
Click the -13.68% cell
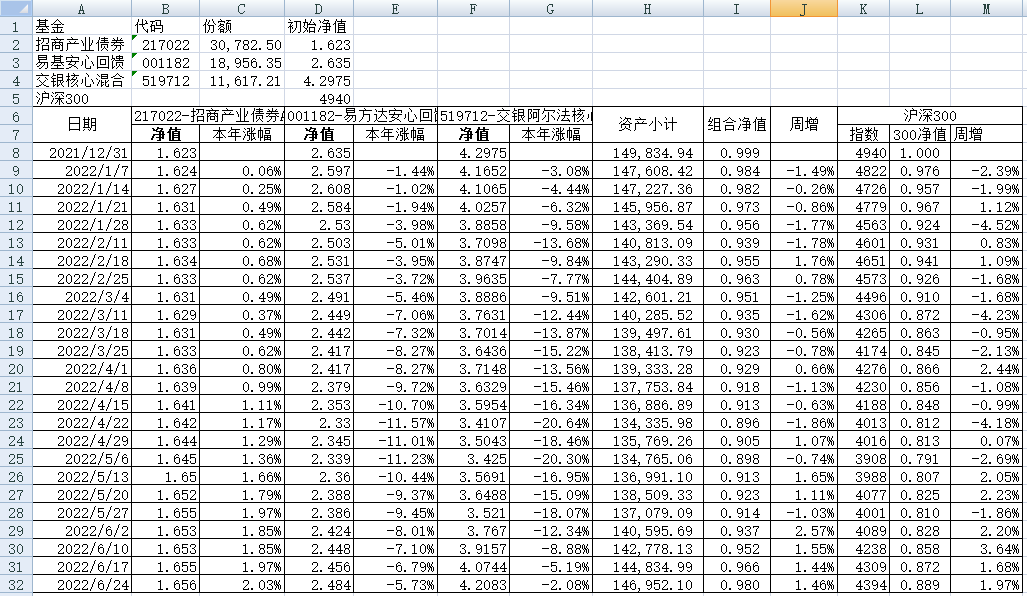click(x=551, y=242)
